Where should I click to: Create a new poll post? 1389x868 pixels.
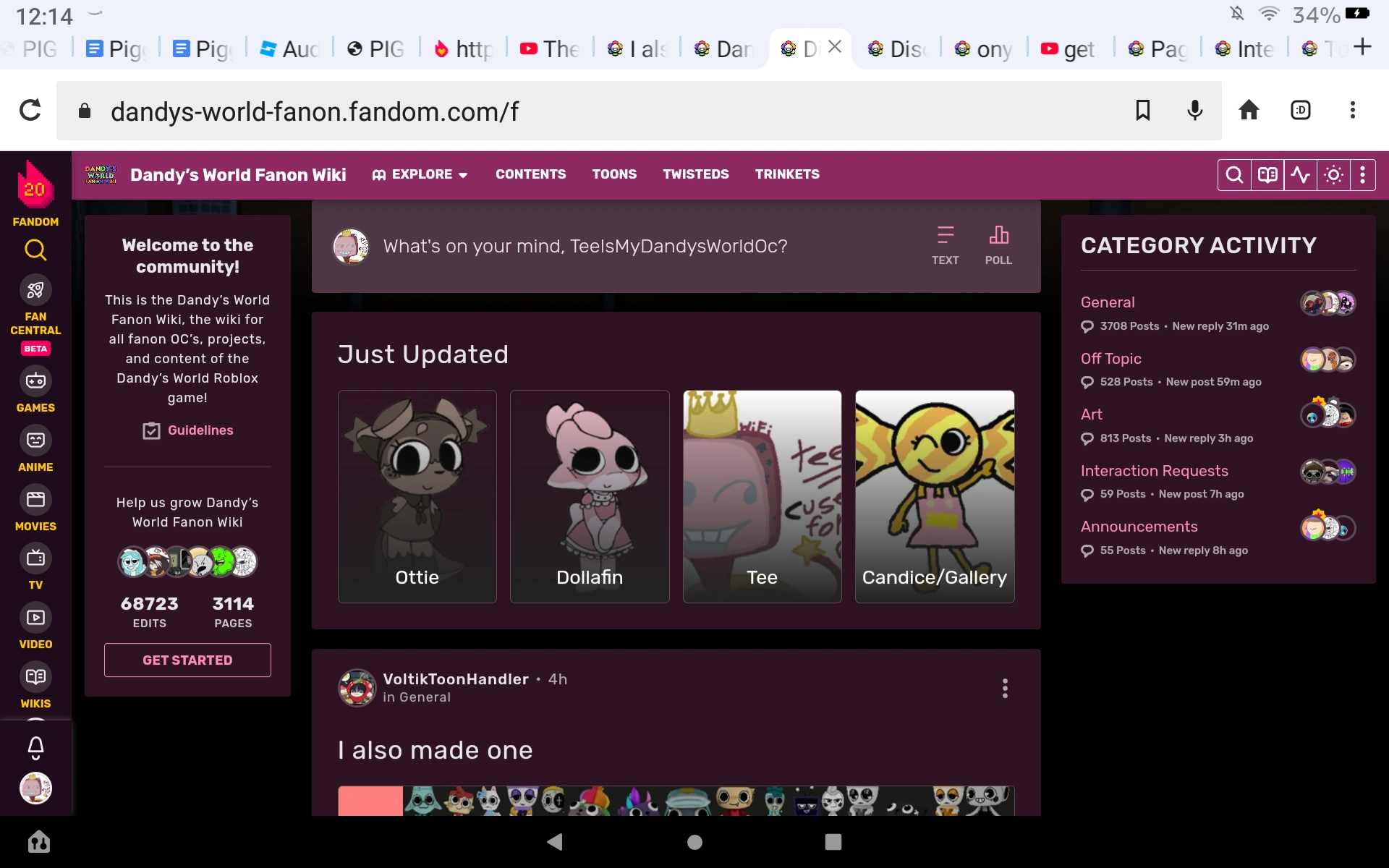998,245
